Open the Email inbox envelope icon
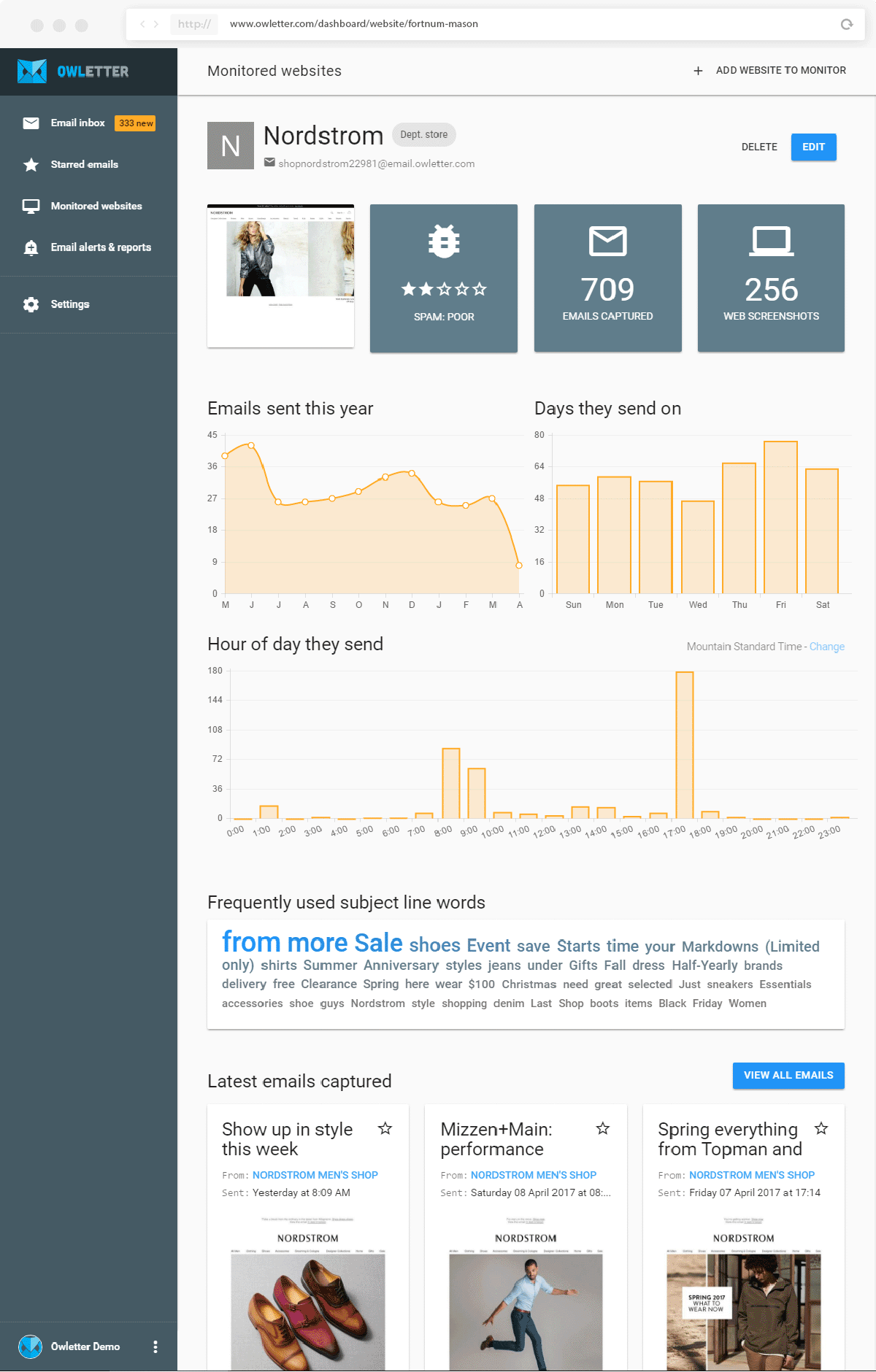 31,123
